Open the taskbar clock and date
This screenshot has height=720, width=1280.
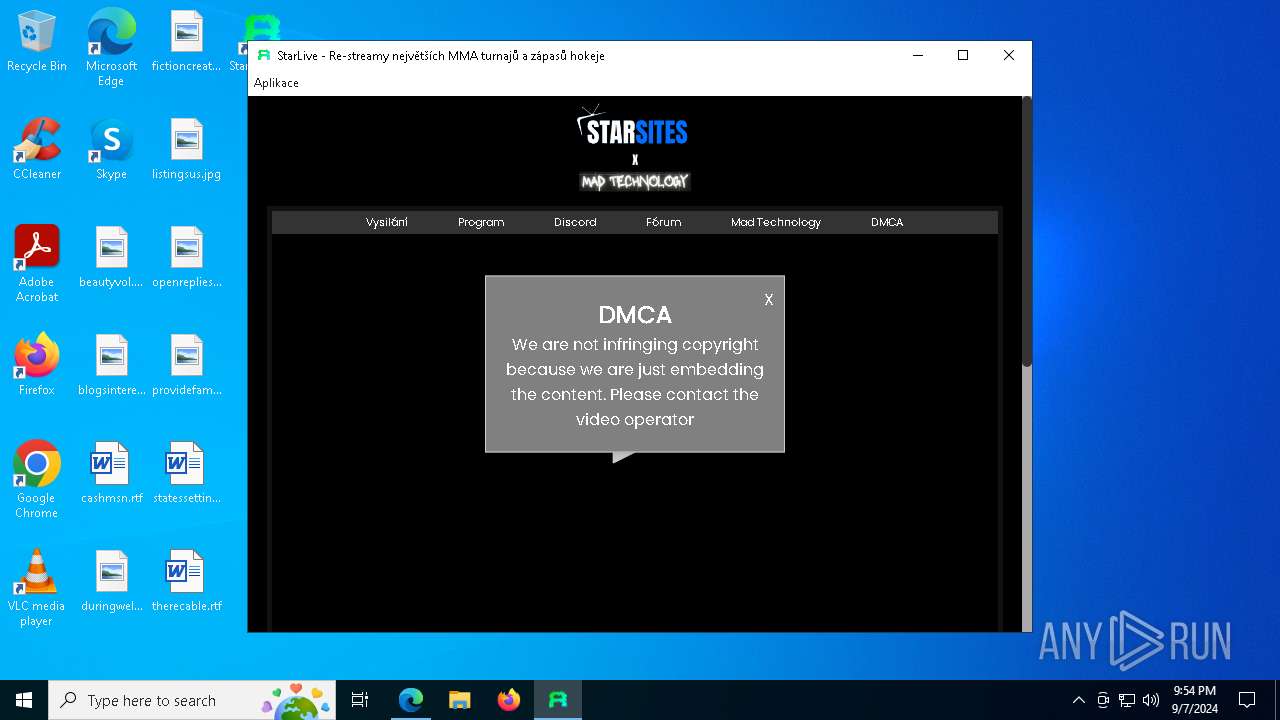click(1195, 700)
